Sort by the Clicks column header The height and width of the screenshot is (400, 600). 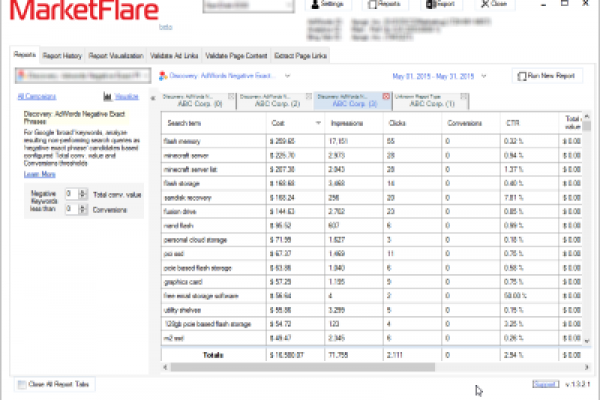coord(412,123)
